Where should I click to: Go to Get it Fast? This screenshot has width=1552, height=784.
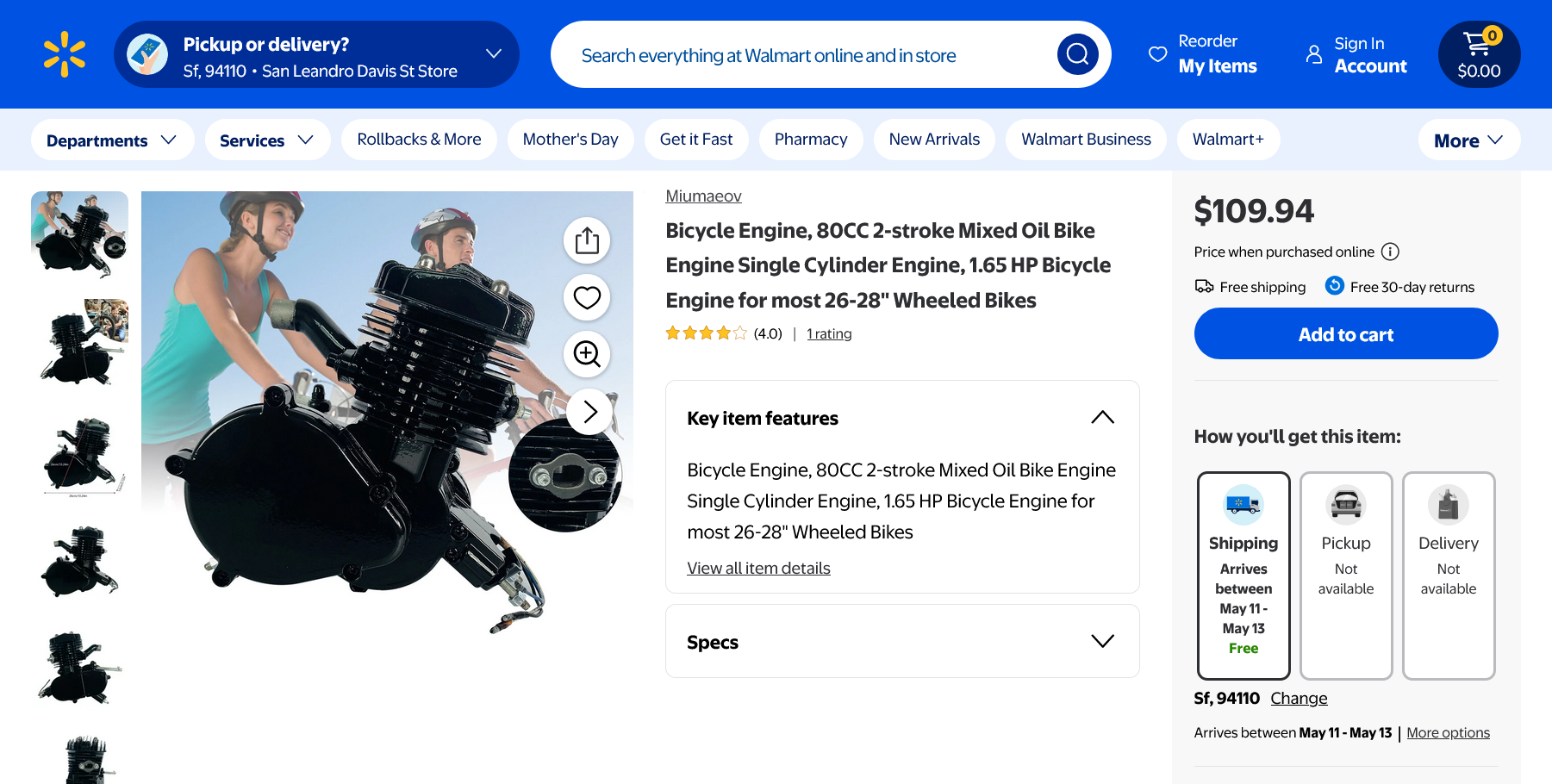[696, 140]
